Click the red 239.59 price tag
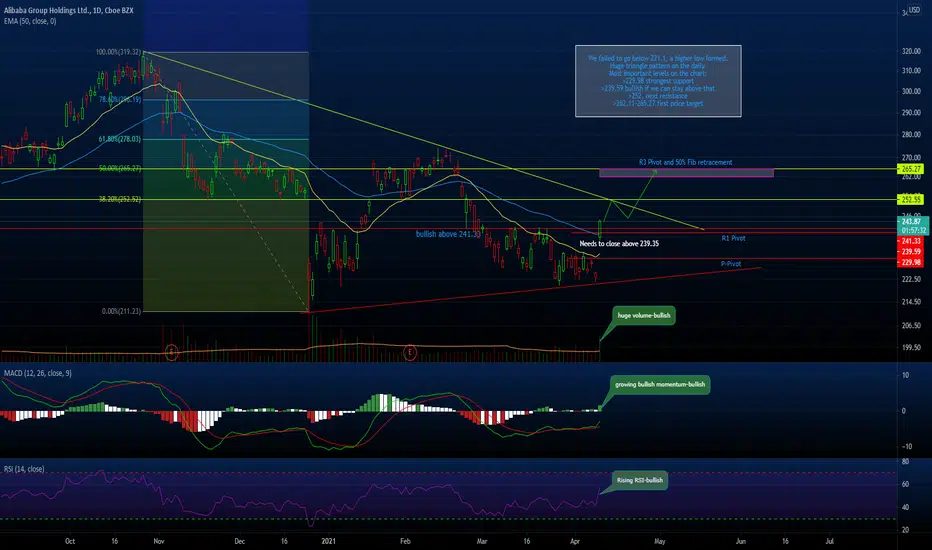 tap(910, 252)
